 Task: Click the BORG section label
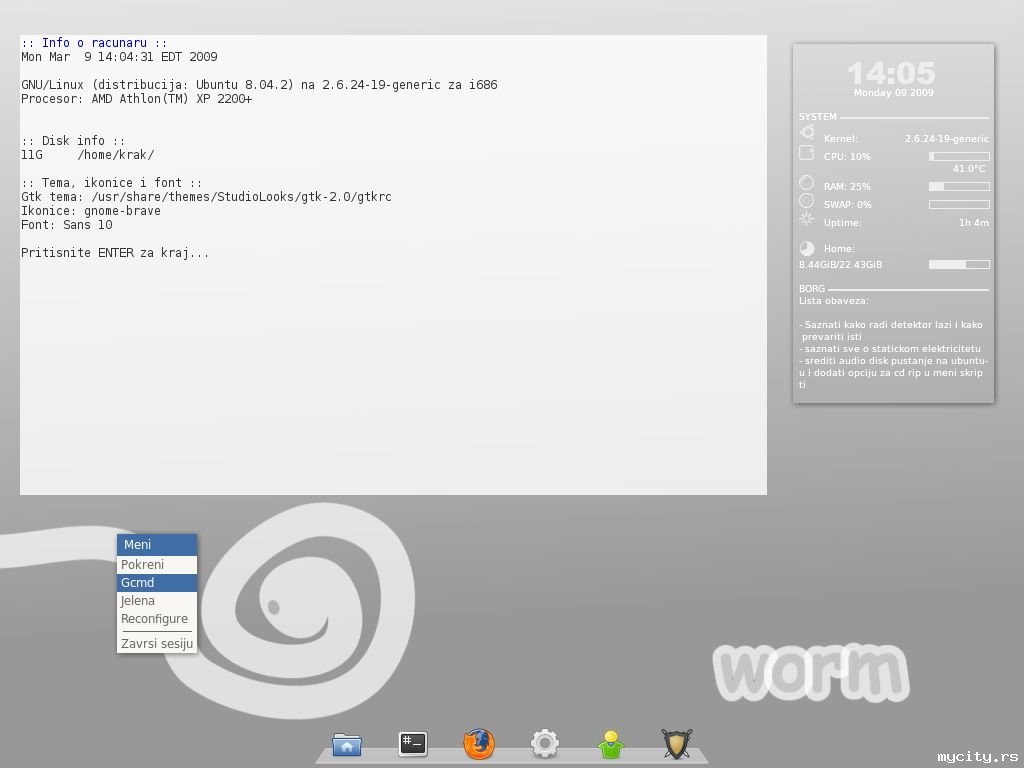click(x=812, y=289)
